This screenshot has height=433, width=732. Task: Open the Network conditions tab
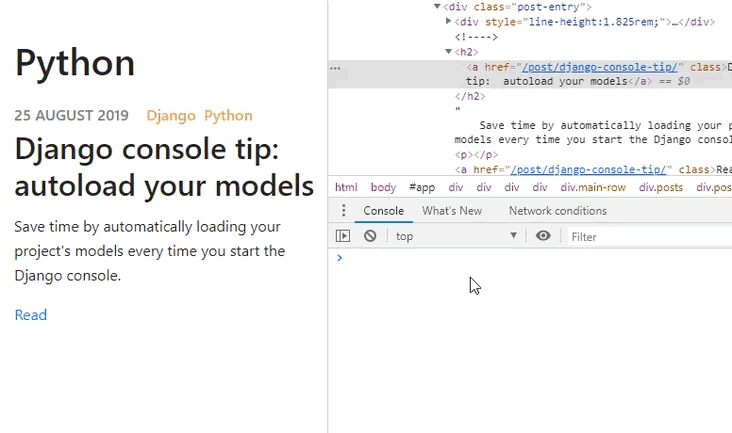pyautogui.click(x=557, y=211)
